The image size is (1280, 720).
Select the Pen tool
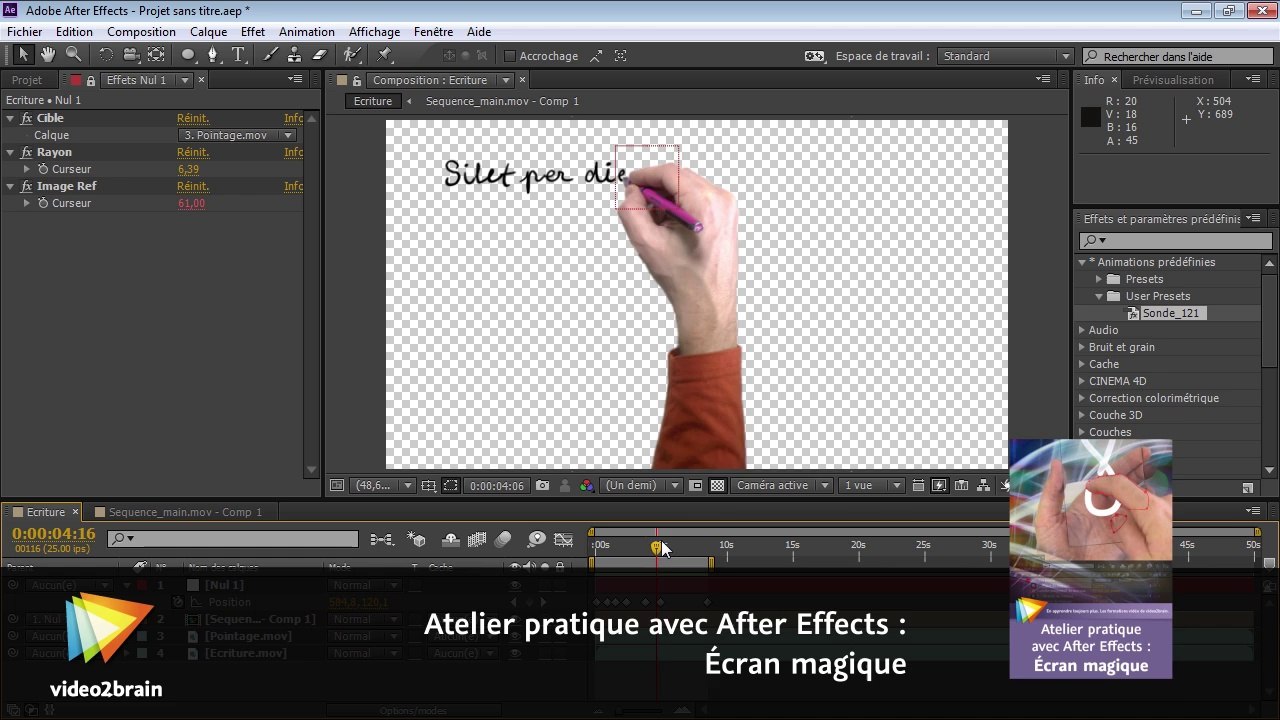tap(212, 55)
